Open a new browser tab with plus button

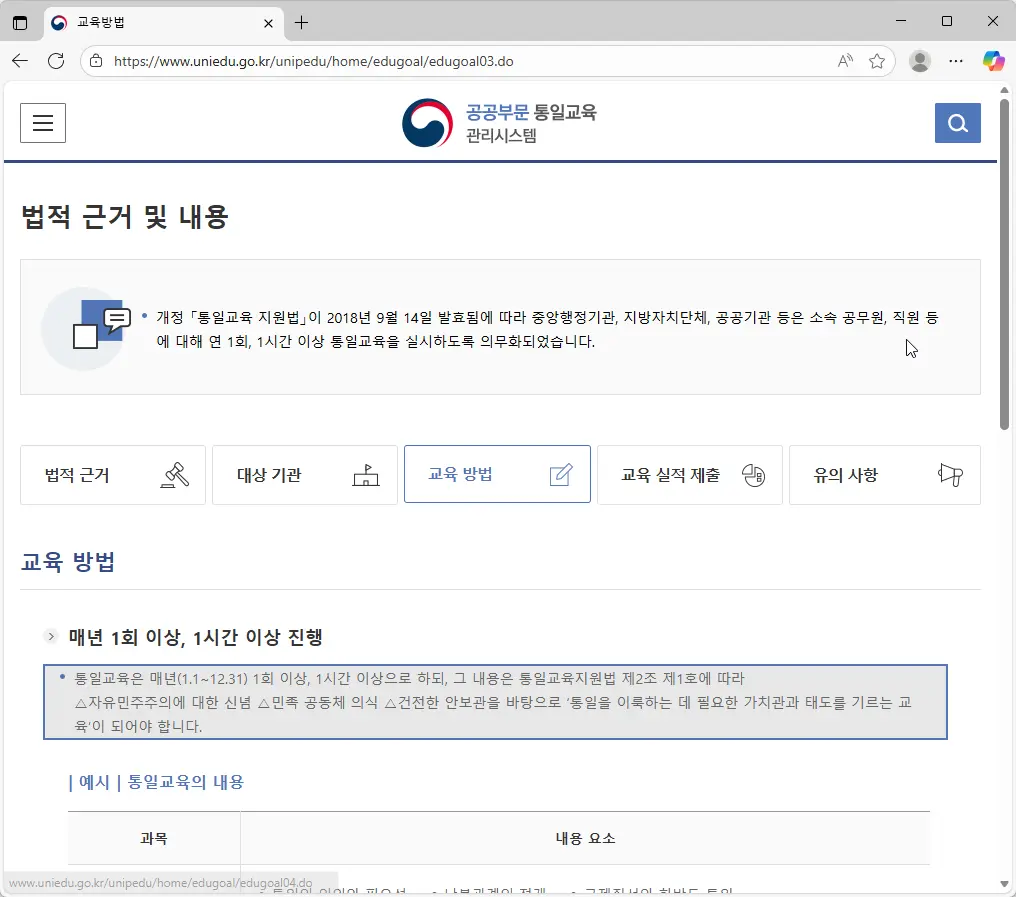(302, 22)
